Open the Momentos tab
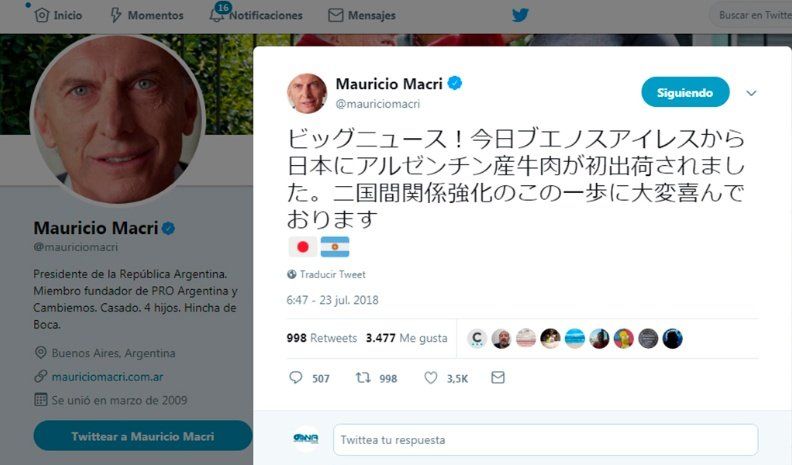 point(147,15)
